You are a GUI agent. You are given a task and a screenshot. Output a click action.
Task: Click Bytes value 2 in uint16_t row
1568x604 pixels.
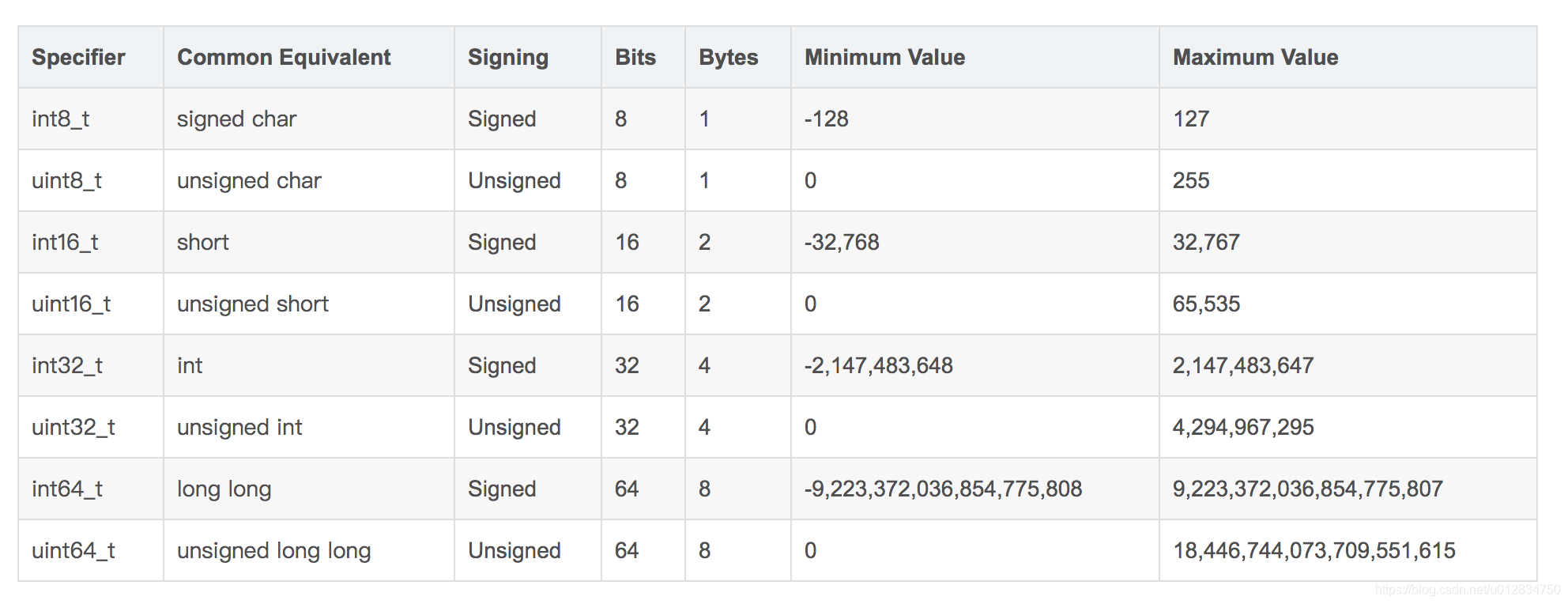coord(704,304)
